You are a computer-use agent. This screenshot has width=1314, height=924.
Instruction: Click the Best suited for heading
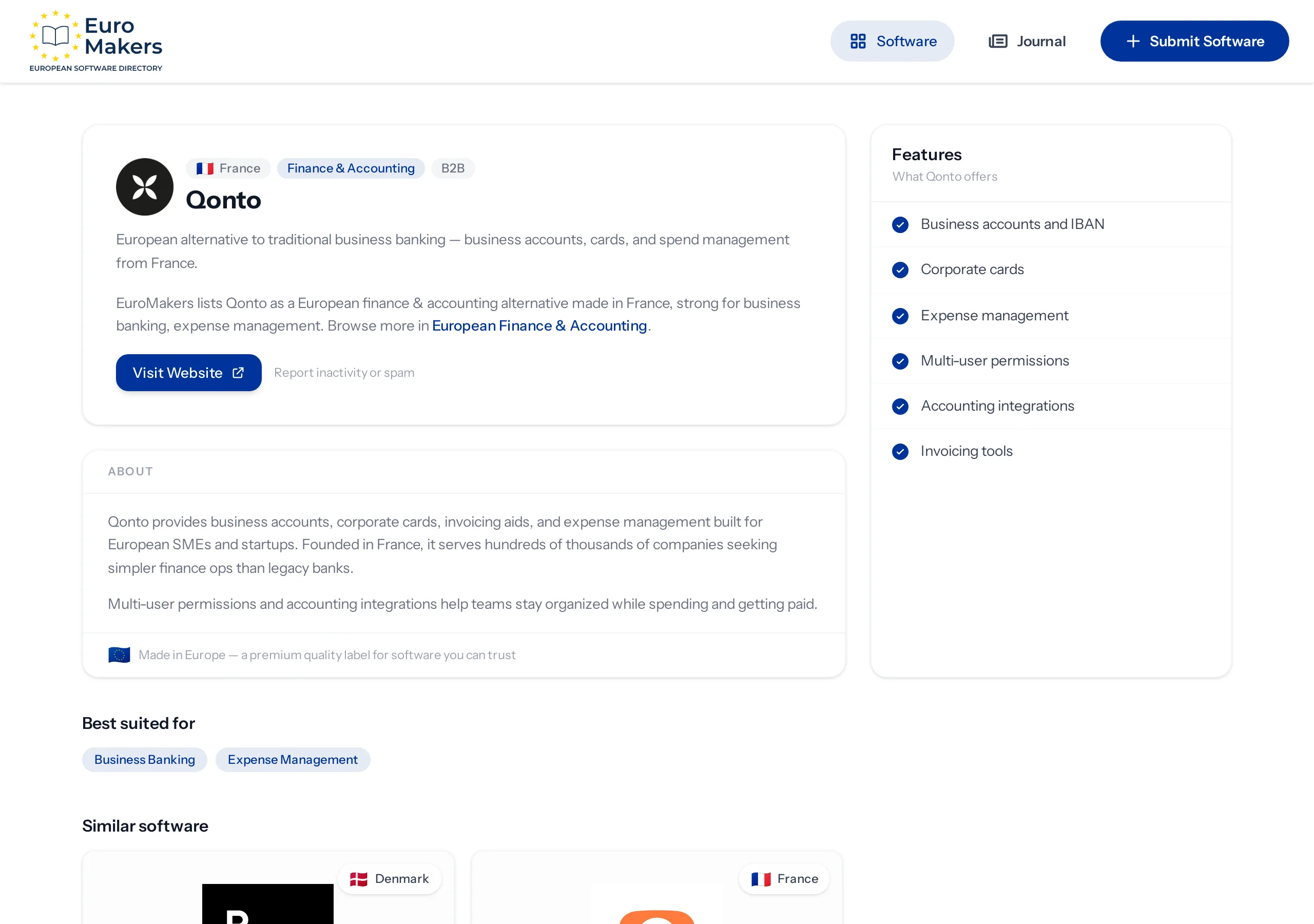[x=139, y=723]
